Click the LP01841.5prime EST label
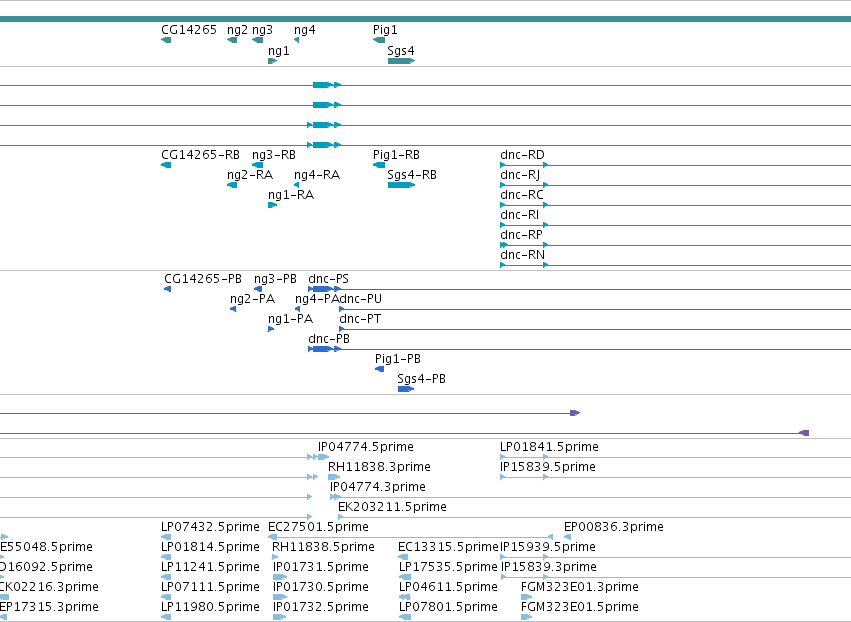 click(549, 447)
